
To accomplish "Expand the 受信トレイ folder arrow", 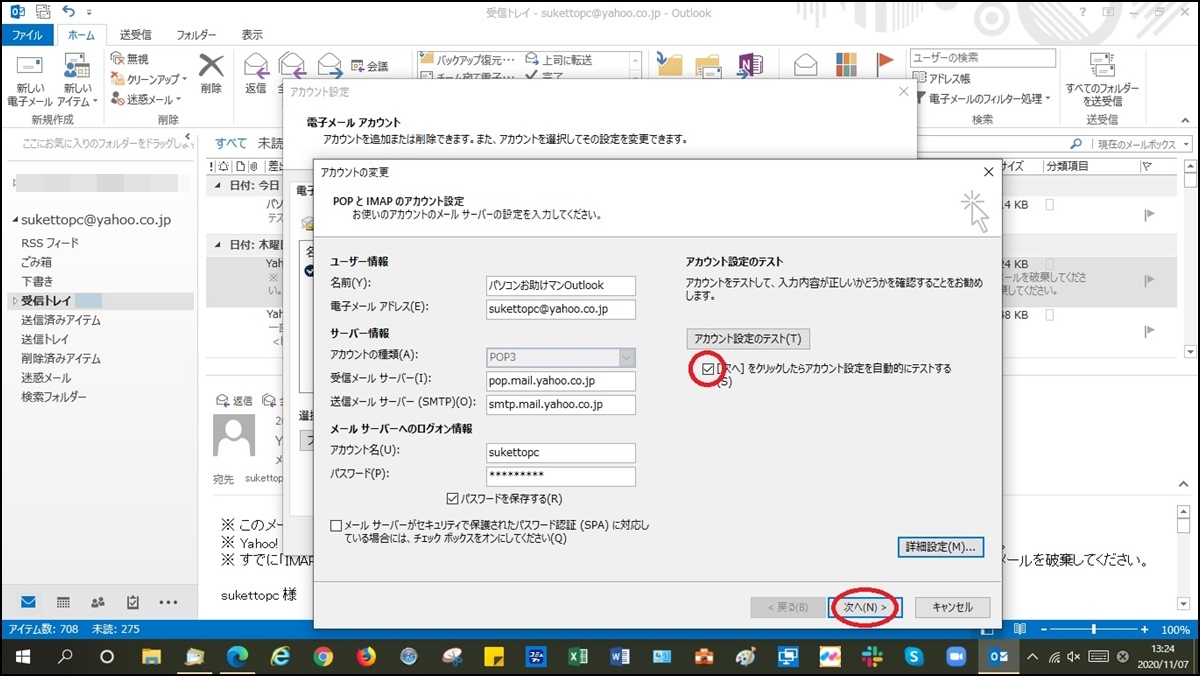I will click(14, 300).
